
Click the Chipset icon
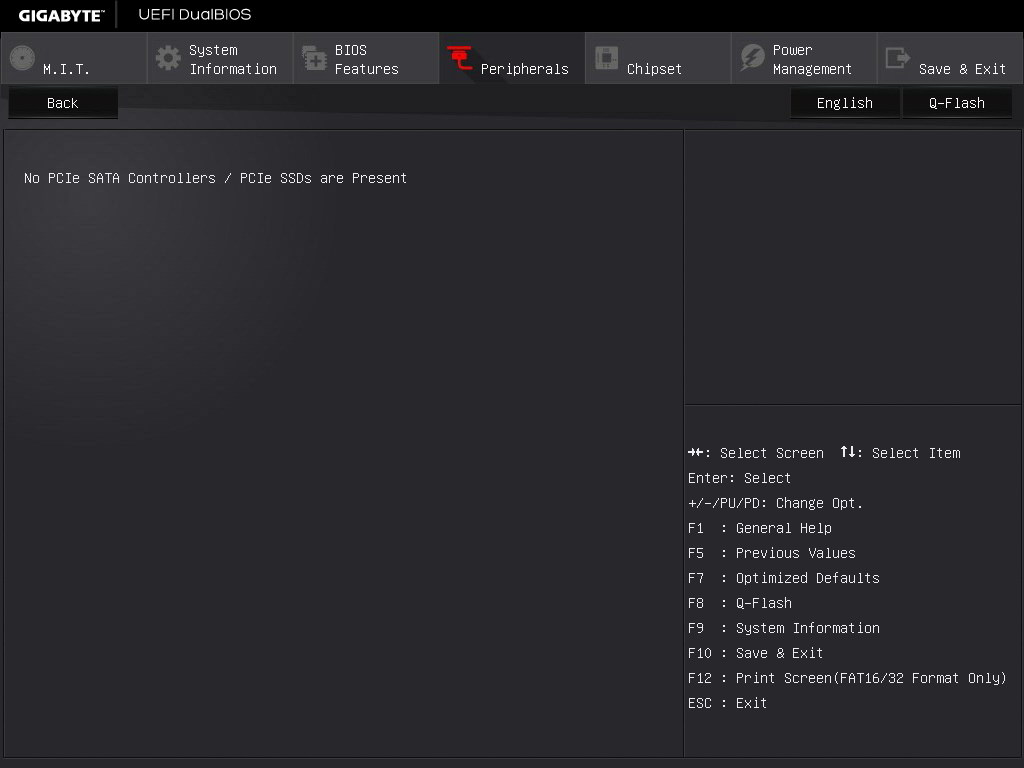click(606, 58)
